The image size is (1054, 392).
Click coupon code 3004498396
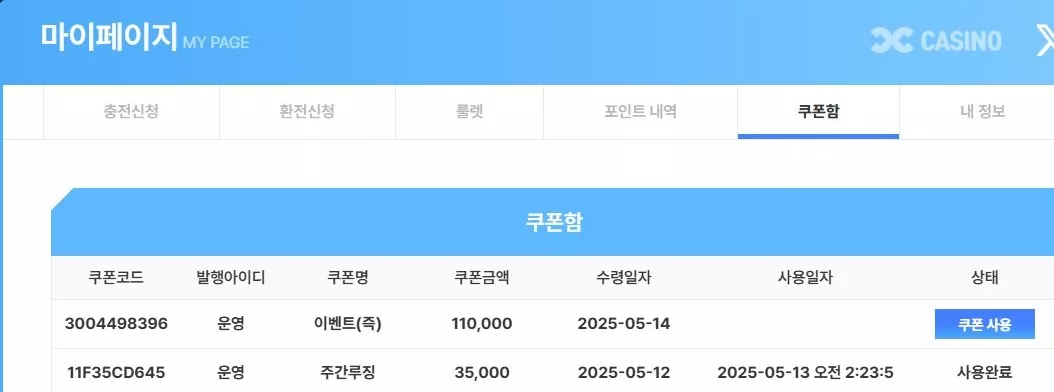[116, 324]
